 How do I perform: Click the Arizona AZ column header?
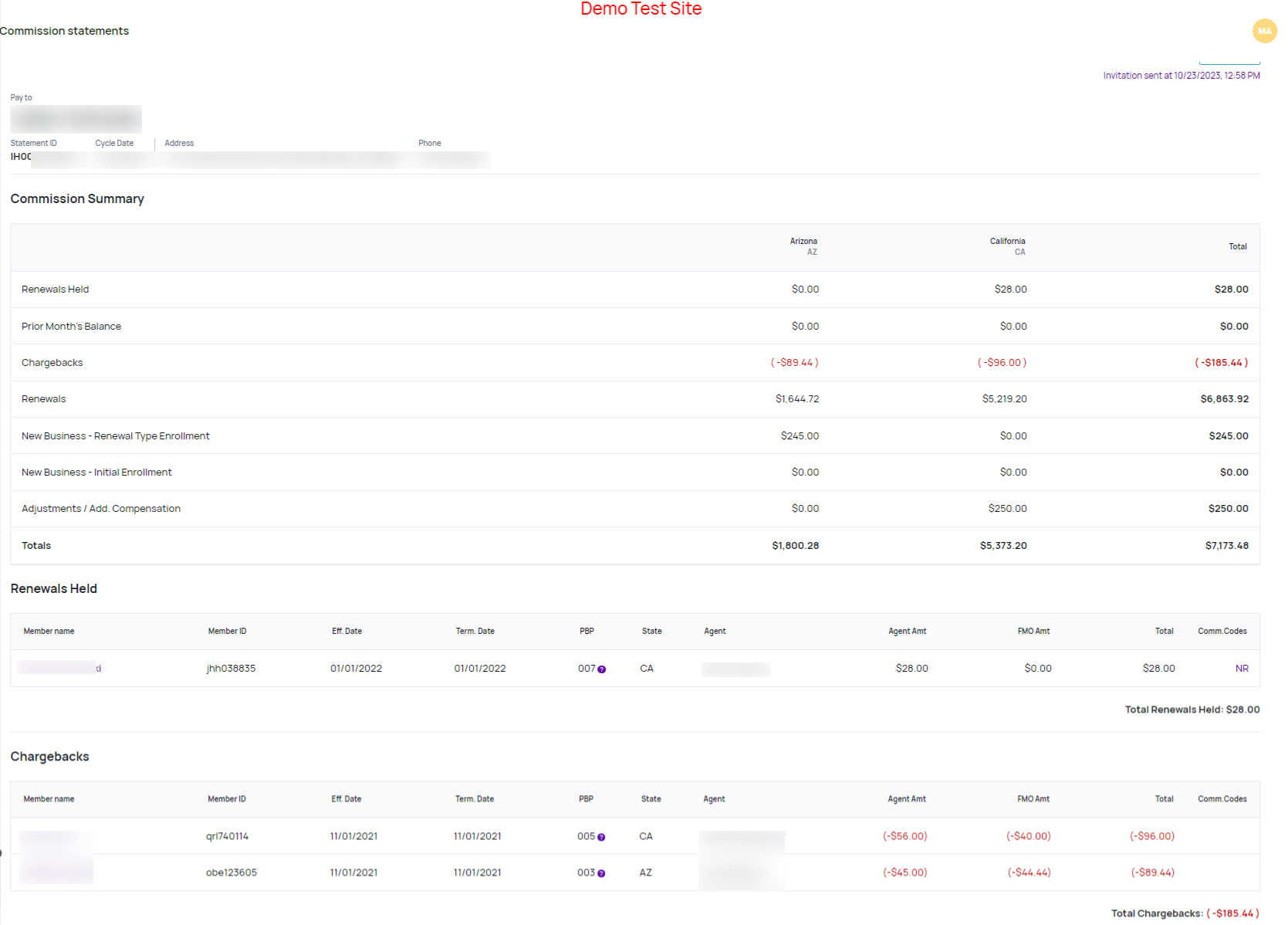803,246
